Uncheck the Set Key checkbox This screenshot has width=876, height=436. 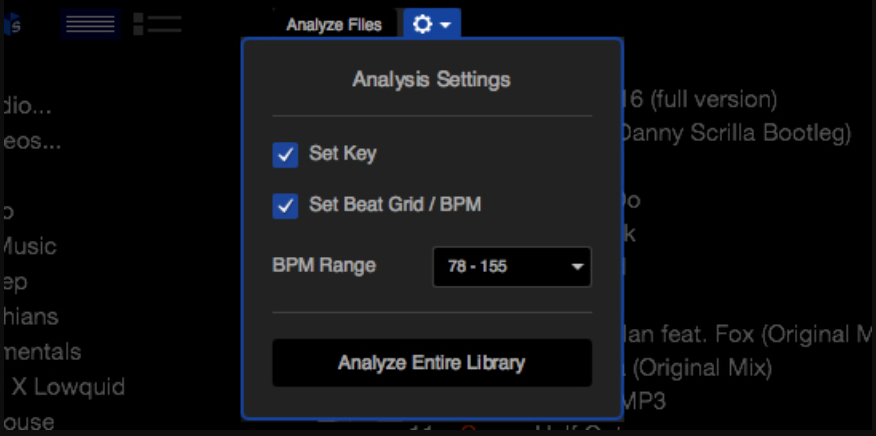click(x=285, y=155)
